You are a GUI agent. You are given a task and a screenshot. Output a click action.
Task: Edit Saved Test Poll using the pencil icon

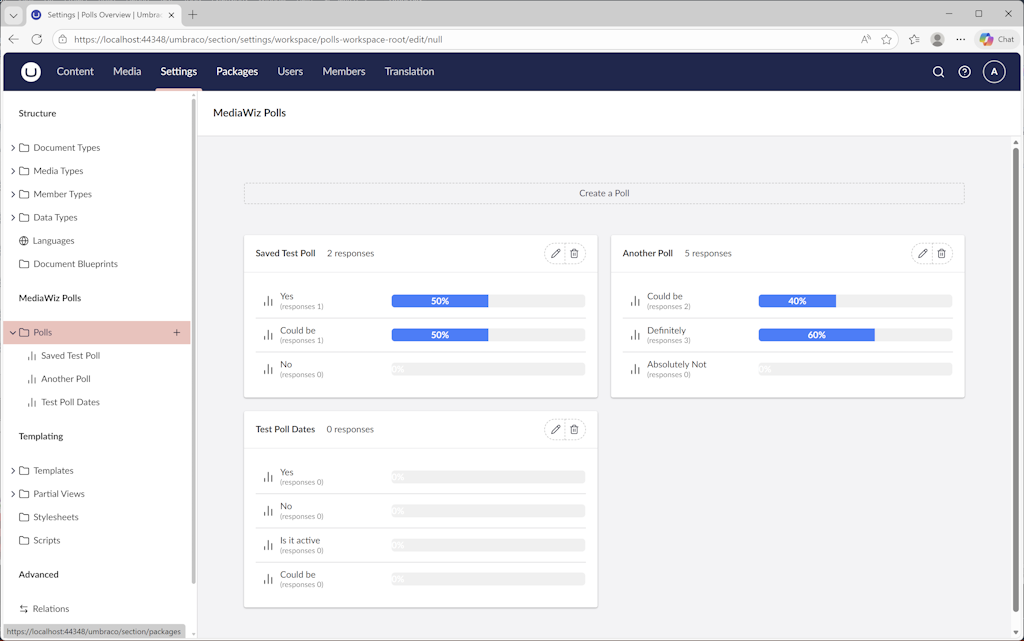[x=555, y=253]
